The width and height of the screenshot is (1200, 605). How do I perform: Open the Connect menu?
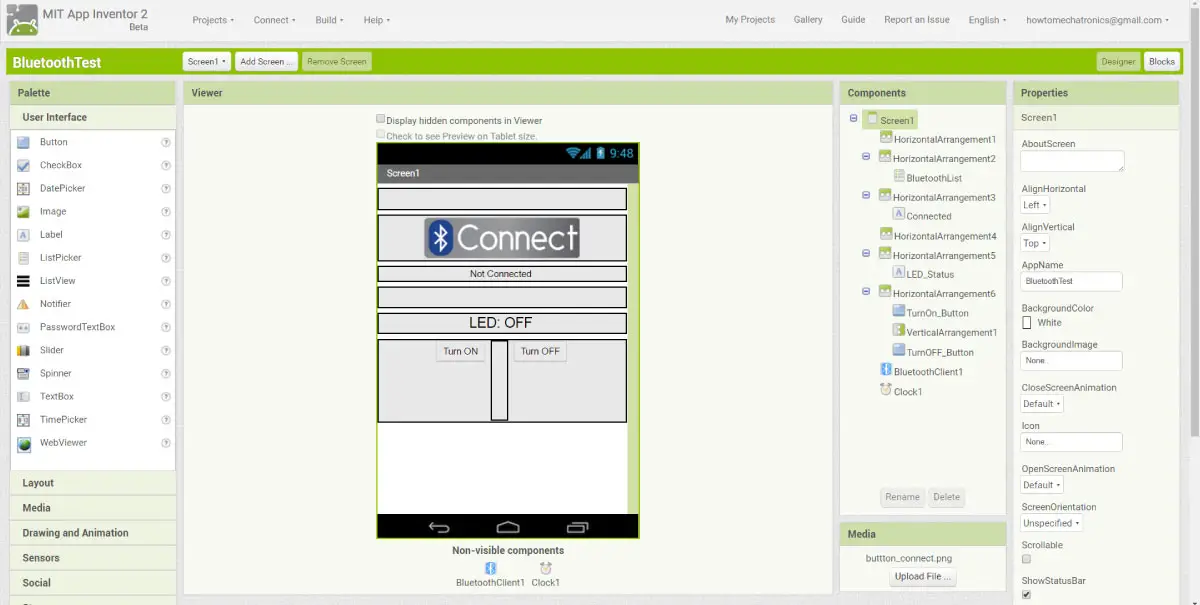coord(273,19)
